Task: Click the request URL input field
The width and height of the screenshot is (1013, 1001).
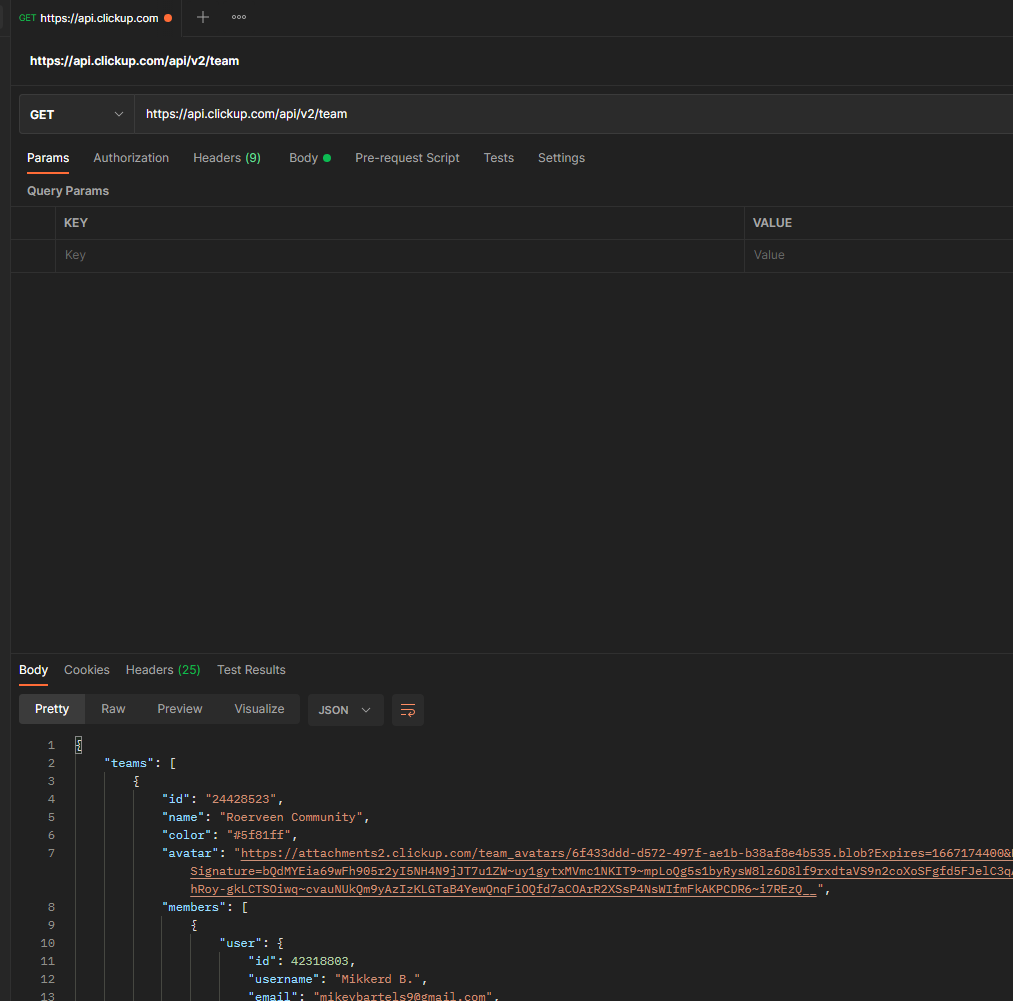Action: pos(570,114)
